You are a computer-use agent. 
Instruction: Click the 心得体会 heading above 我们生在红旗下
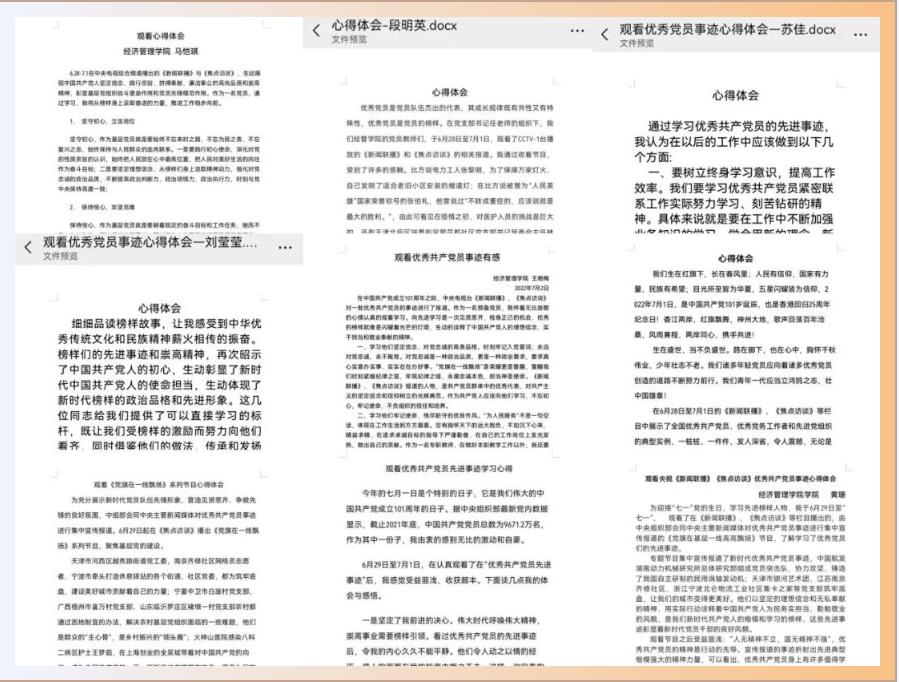coord(736,258)
